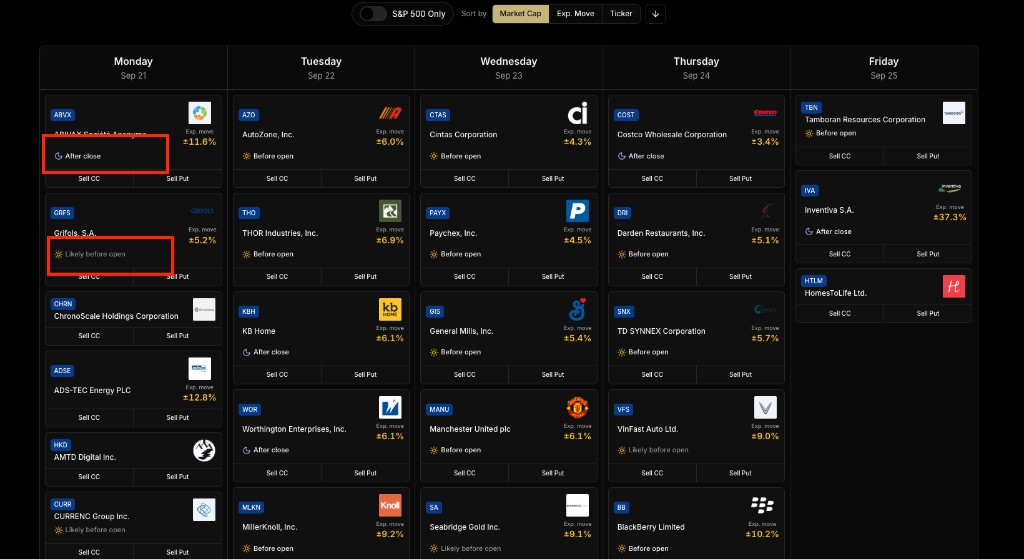Click the Darden Restaurants logo
This screenshot has width=1024, height=559.
pos(767,211)
